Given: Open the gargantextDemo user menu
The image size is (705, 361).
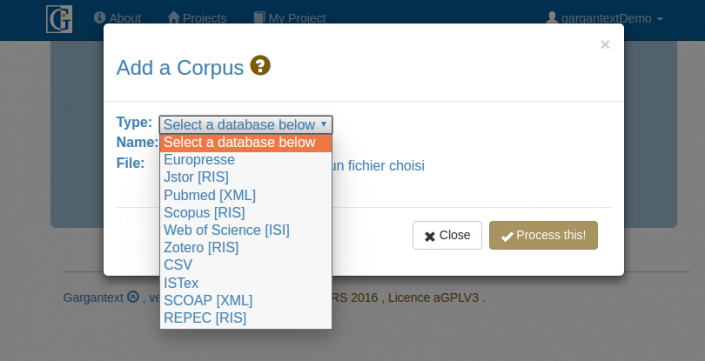Looking at the screenshot, I should [604, 18].
